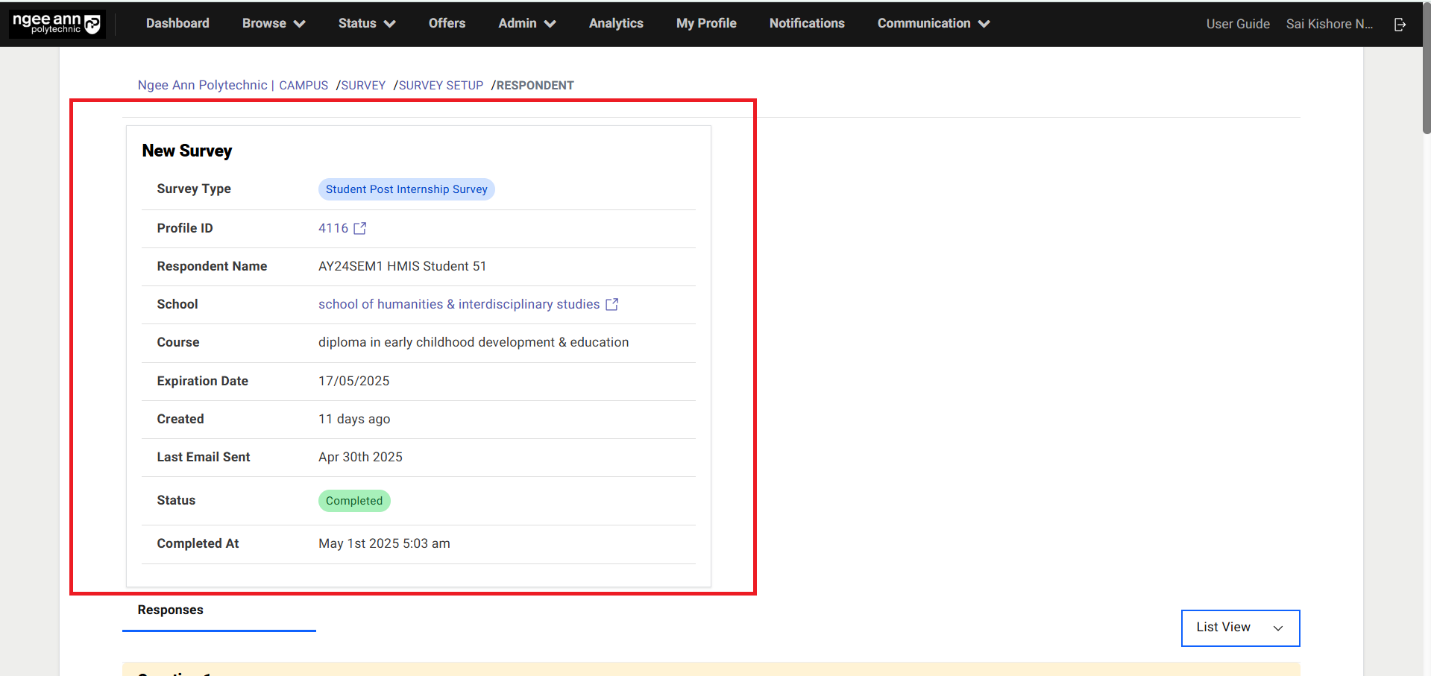
Task: Open the User Guide link
Action: pyautogui.click(x=1237, y=24)
